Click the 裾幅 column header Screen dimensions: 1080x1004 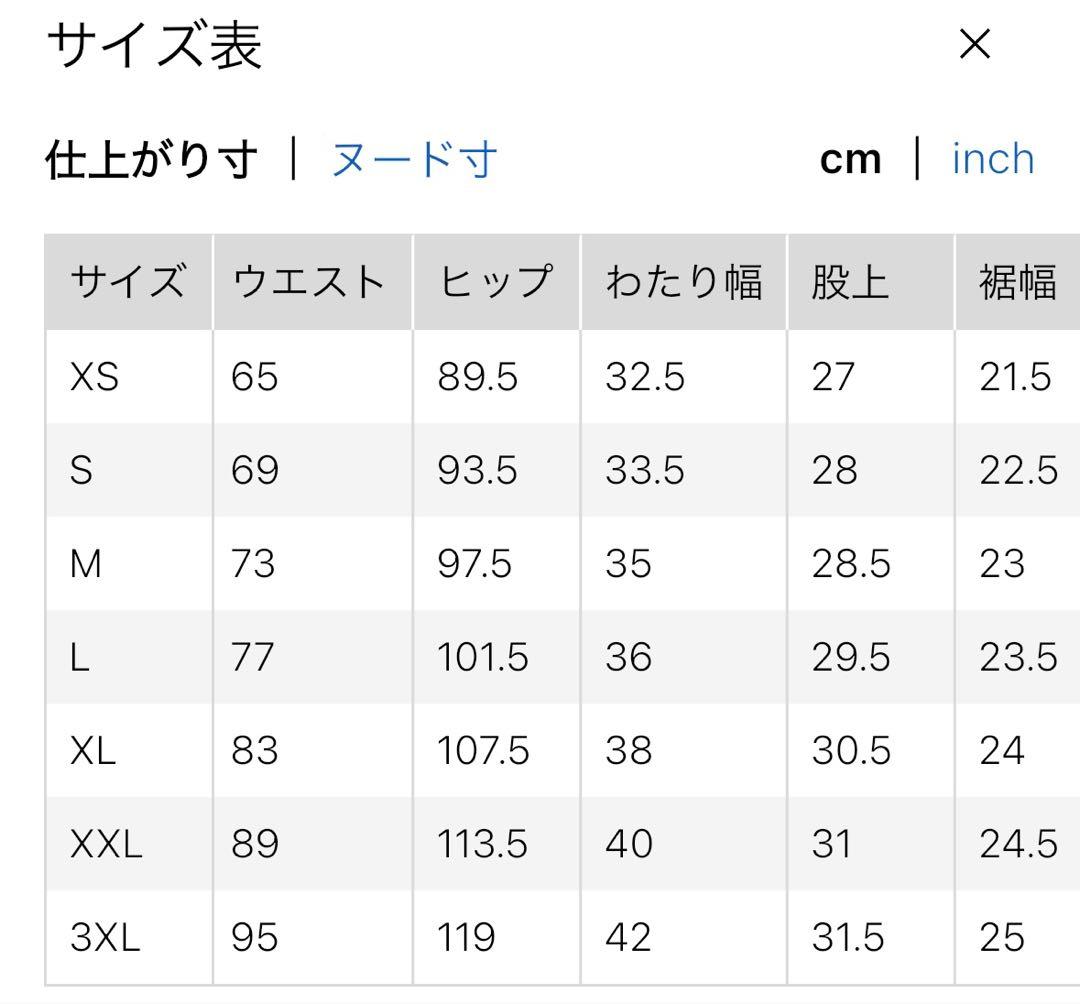(x=1016, y=283)
